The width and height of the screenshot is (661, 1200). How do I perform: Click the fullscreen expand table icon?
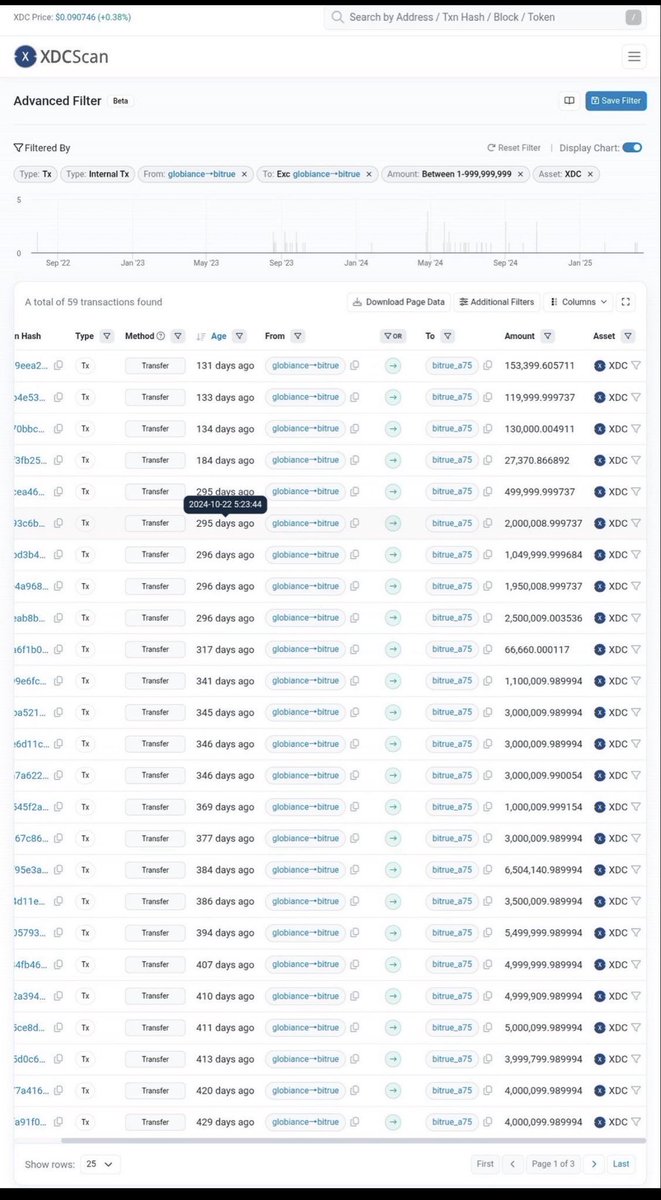(626, 302)
